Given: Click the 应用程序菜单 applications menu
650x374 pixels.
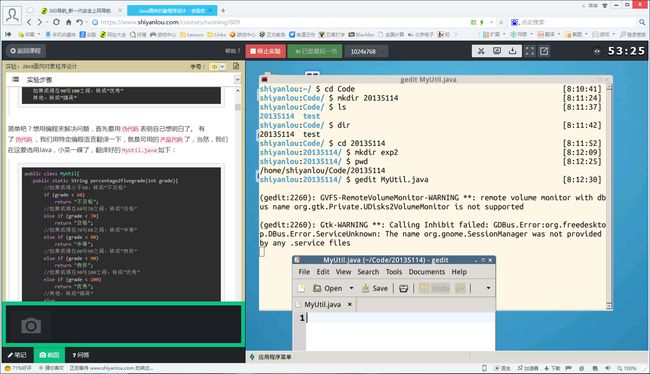Looking at the screenshot, I should coord(271,357).
